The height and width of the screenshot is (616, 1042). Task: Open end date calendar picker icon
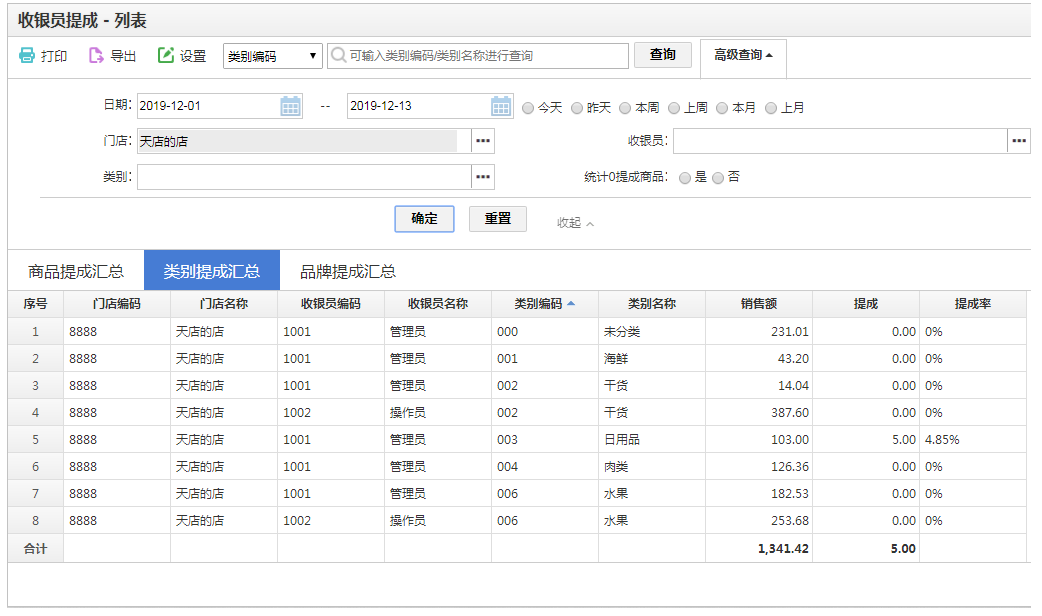click(x=501, y=106)
